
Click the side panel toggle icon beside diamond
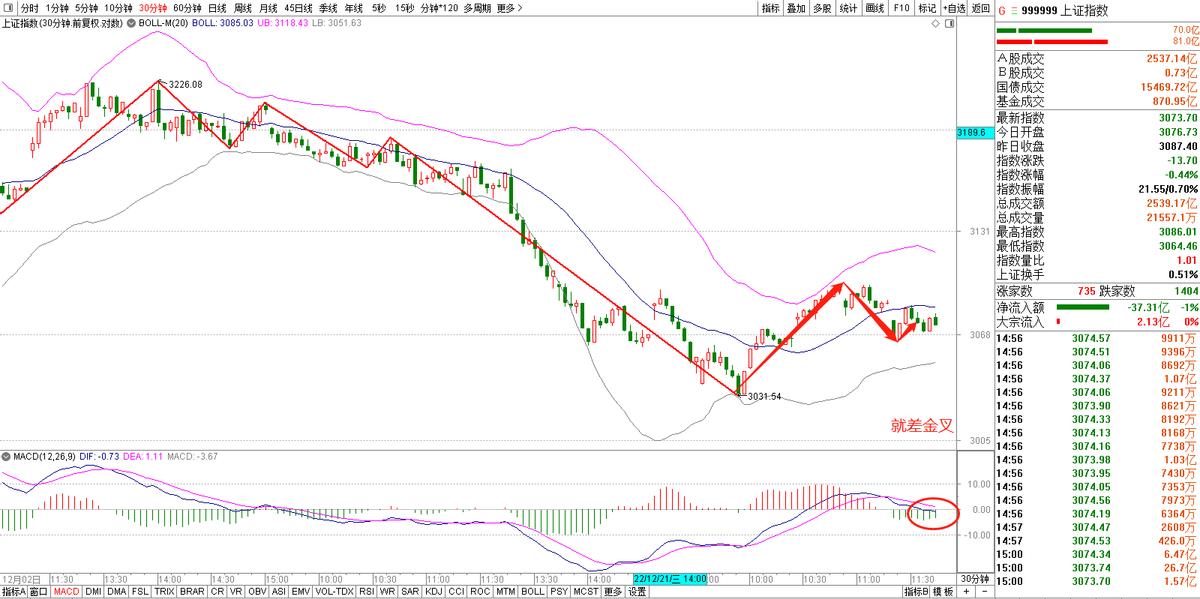(x=947, y=22)
